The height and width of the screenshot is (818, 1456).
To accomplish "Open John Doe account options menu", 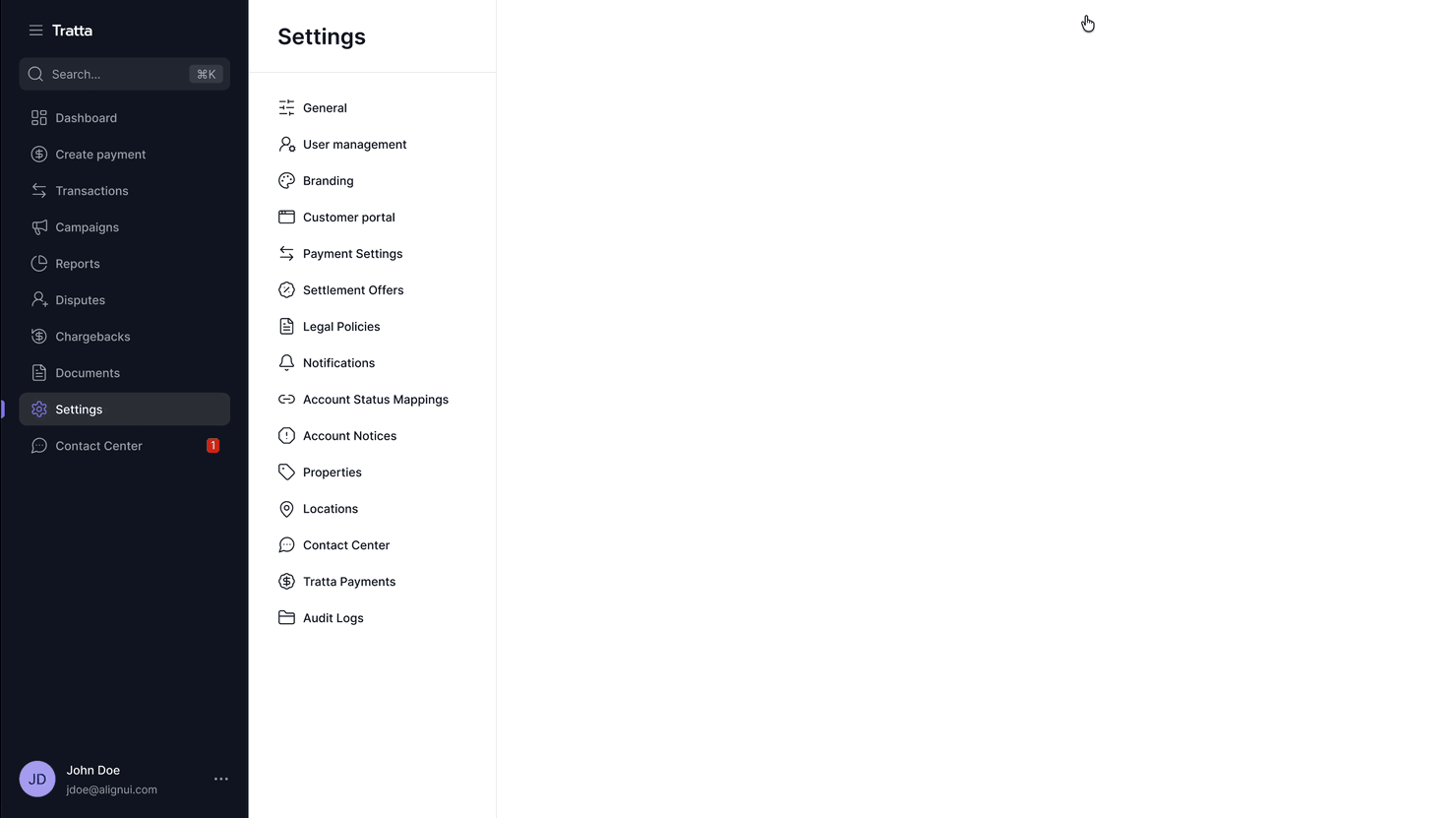I will 221,779.
